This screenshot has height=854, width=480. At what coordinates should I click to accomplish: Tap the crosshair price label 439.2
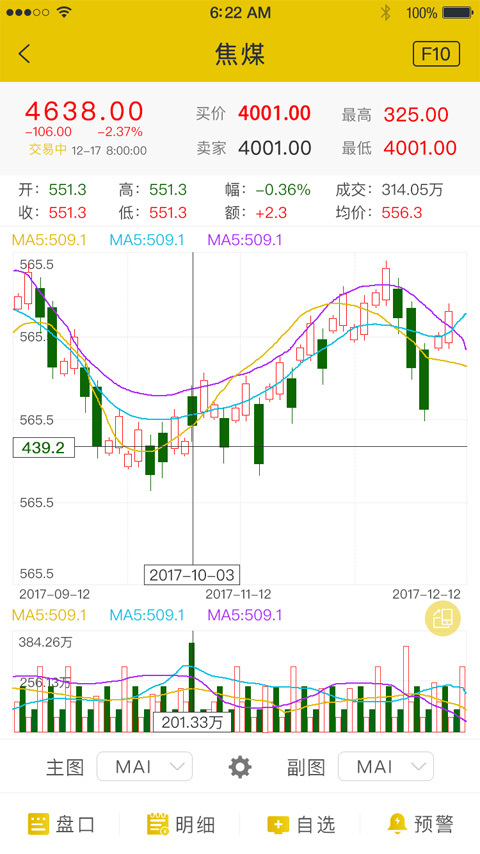tap(44, 448)
